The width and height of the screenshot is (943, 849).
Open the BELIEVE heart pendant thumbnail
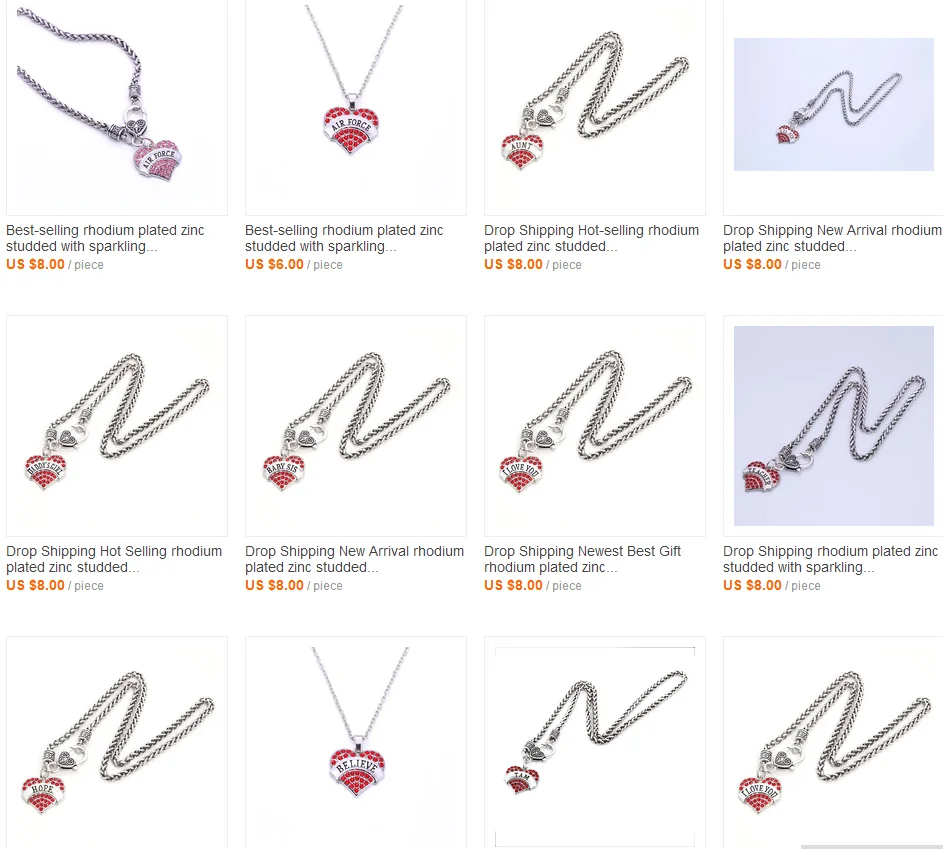coord(355,743)
